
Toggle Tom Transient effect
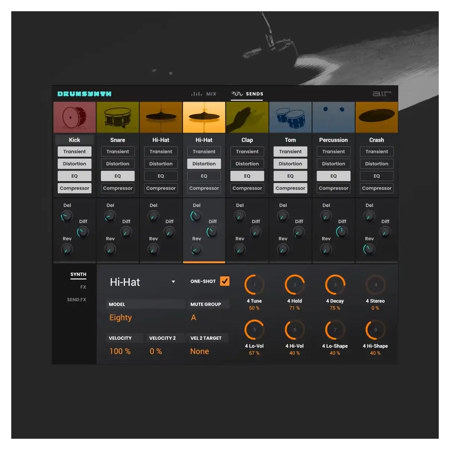tap(290, 151)
